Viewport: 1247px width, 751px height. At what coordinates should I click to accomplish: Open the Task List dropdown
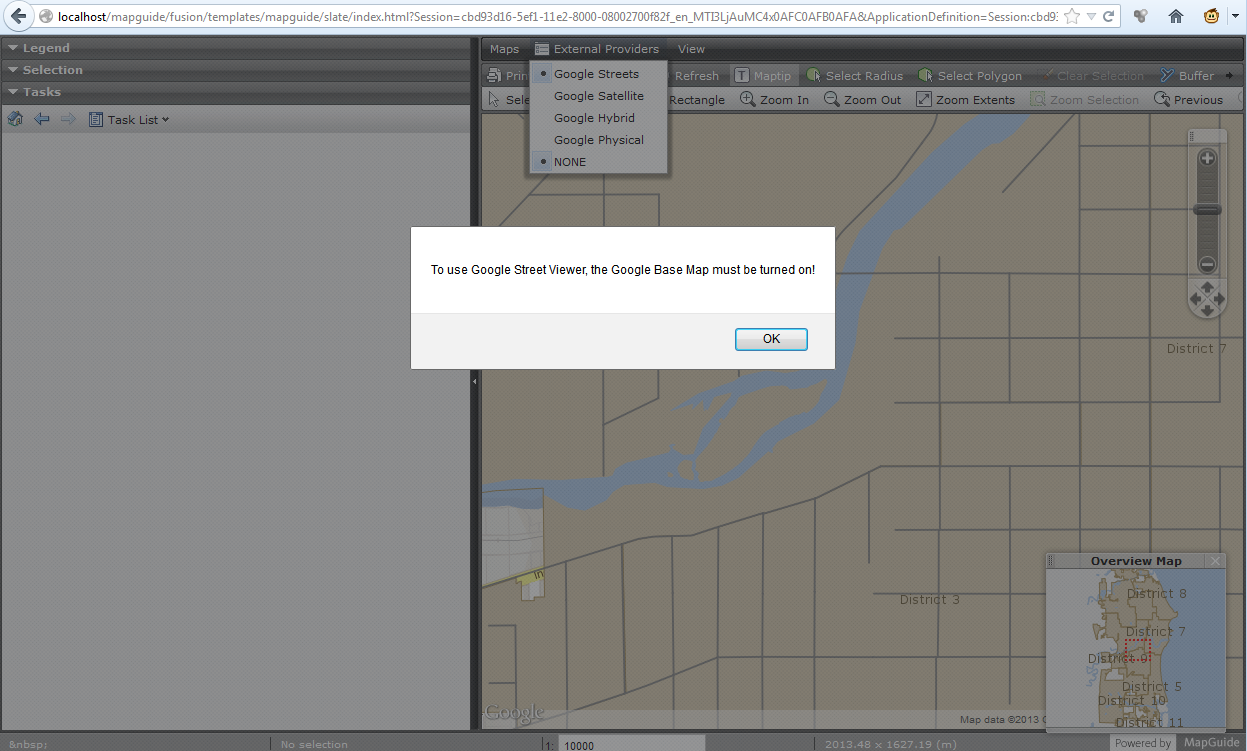(x=129, y=119)
